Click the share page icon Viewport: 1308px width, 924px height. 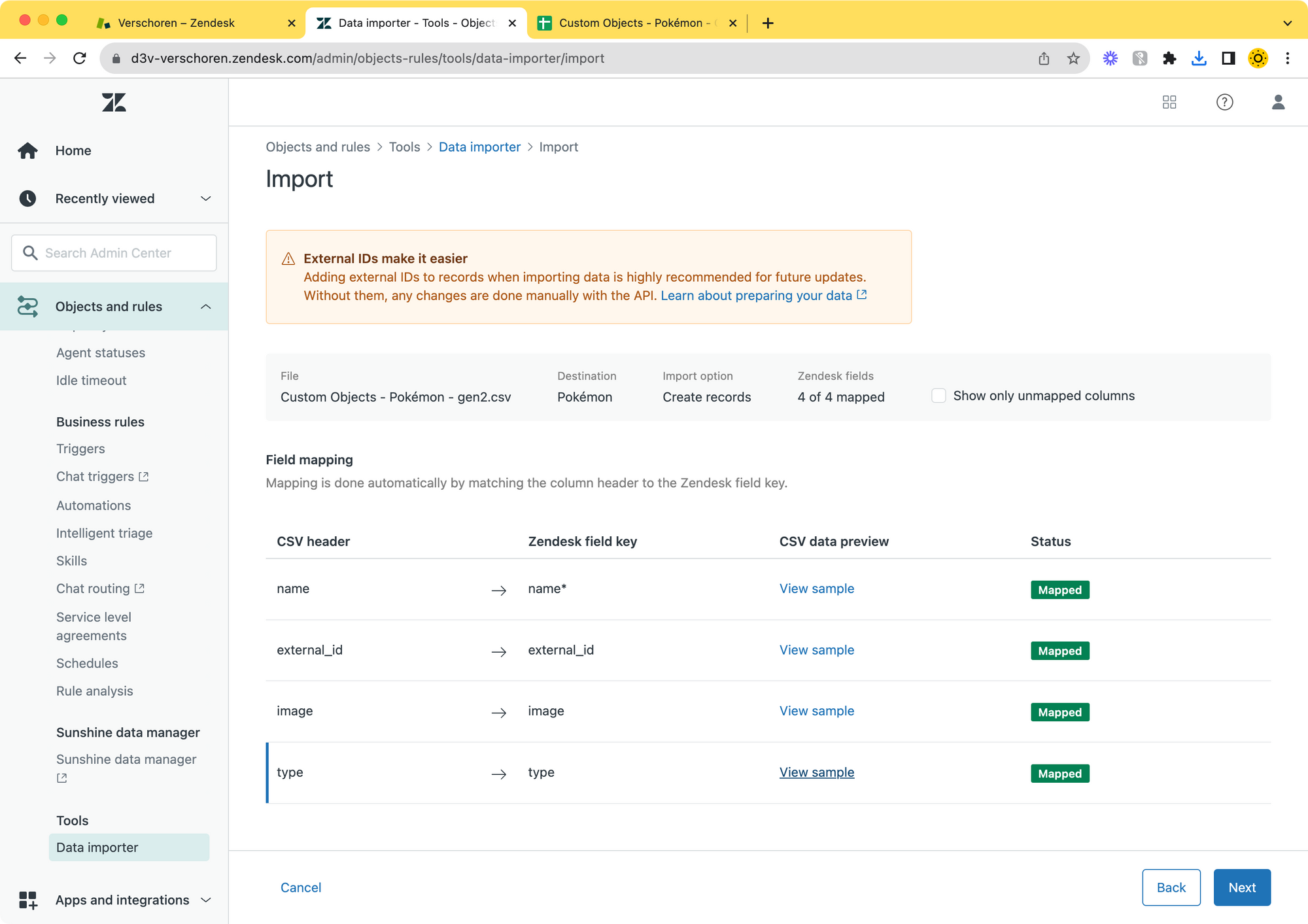click(x=1044, y=58)
